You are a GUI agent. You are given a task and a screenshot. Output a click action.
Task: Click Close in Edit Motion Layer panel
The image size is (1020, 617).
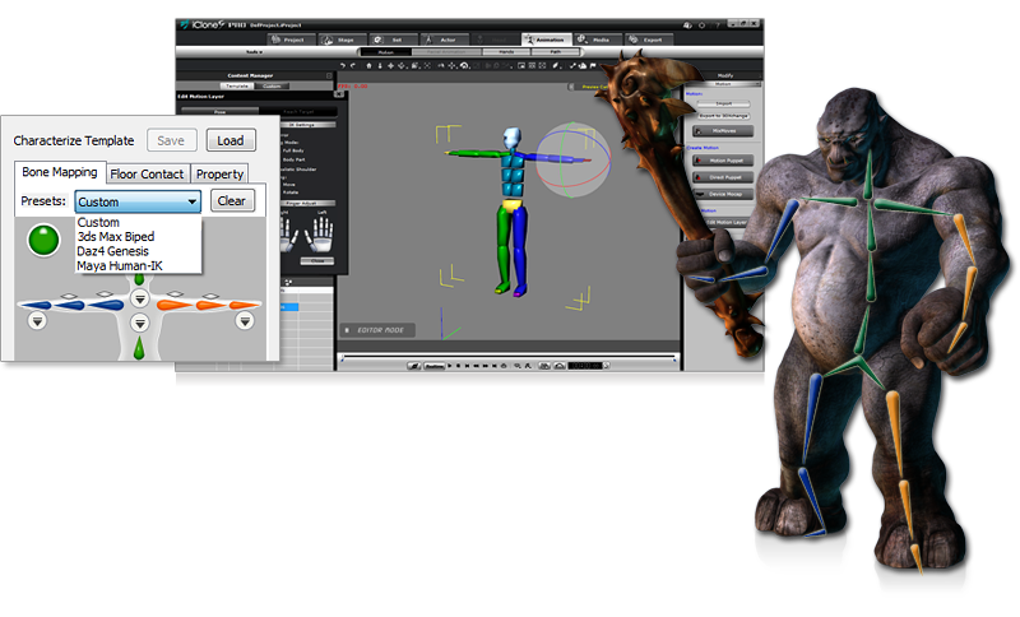coord(317,261)
